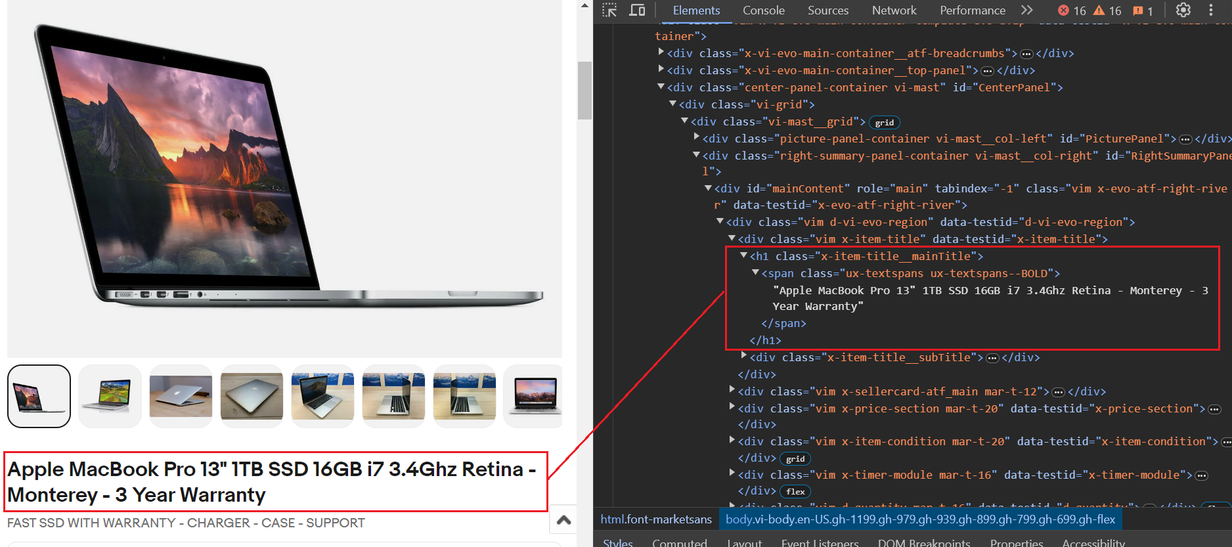Expand the top-panel div node
This screenshot has height=547, width=1232.
[x=661, y=70]
